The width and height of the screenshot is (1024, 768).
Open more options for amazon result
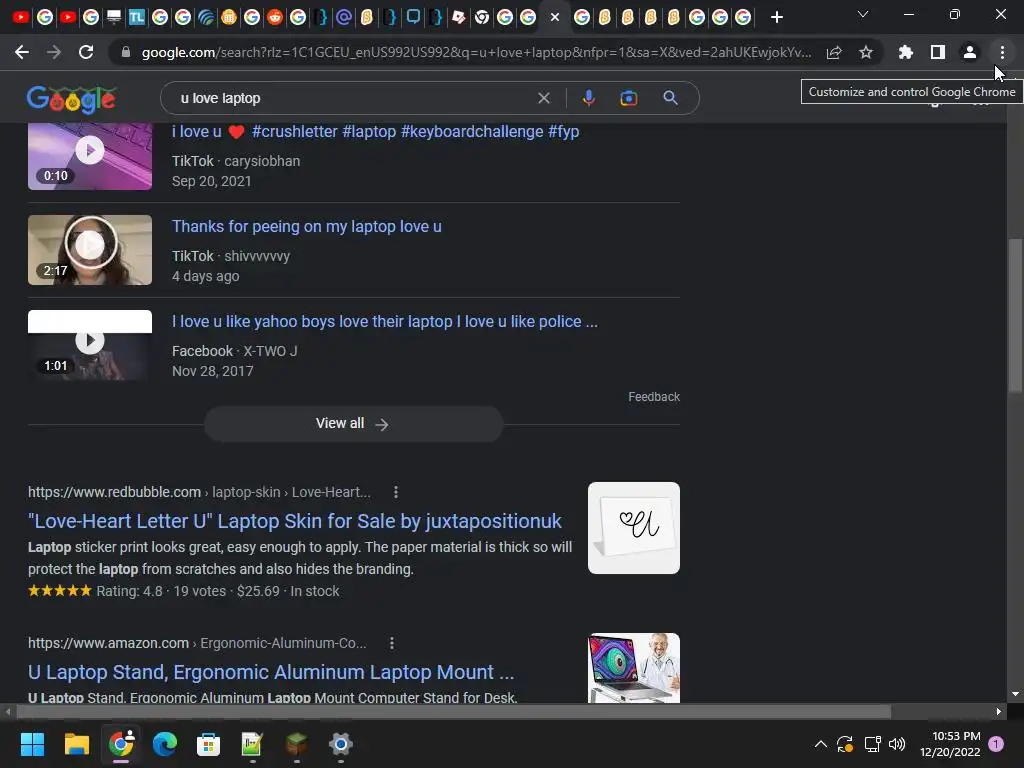point(392,643)
